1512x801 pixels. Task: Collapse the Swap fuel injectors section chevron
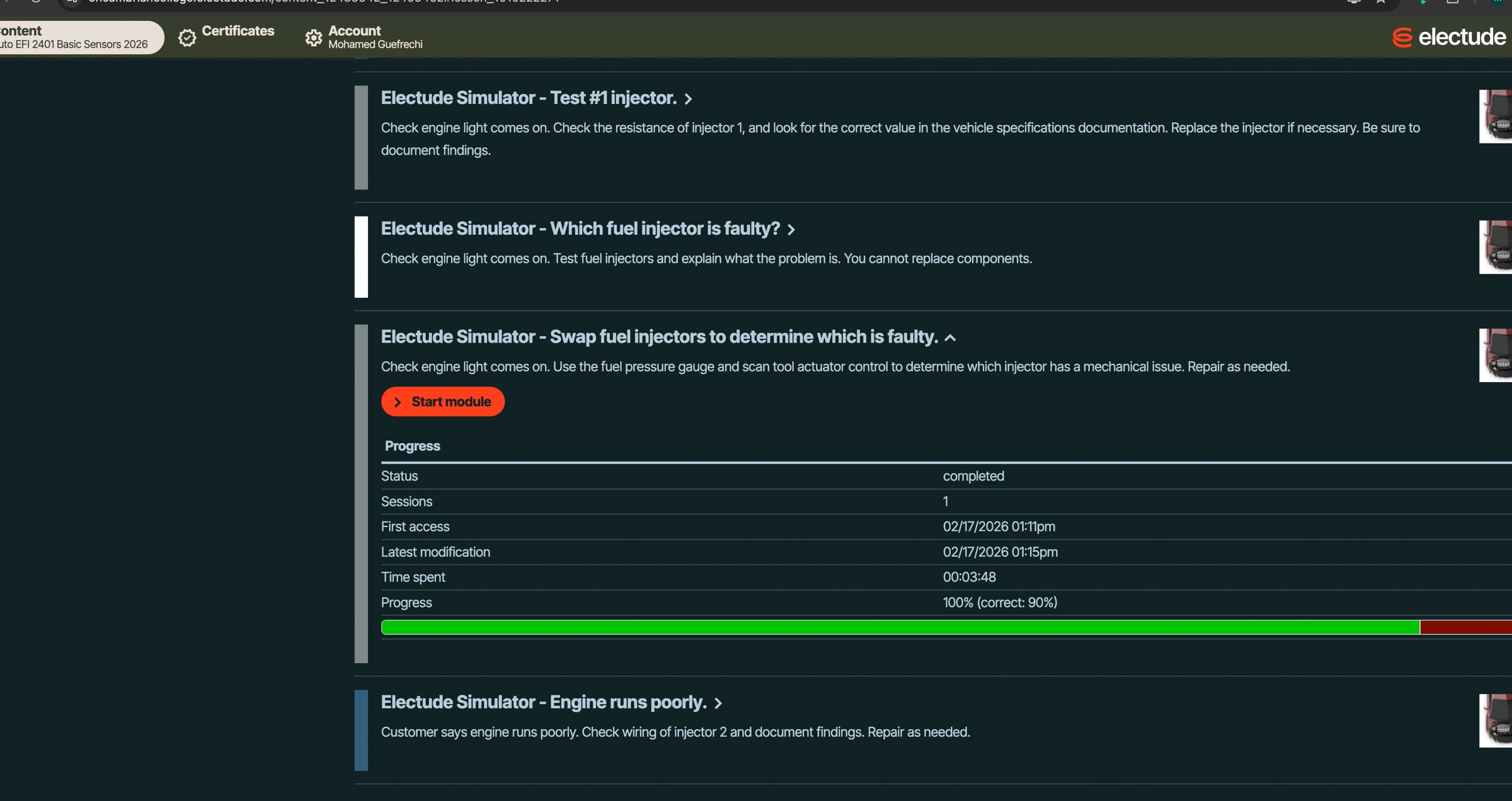point(950,338)
